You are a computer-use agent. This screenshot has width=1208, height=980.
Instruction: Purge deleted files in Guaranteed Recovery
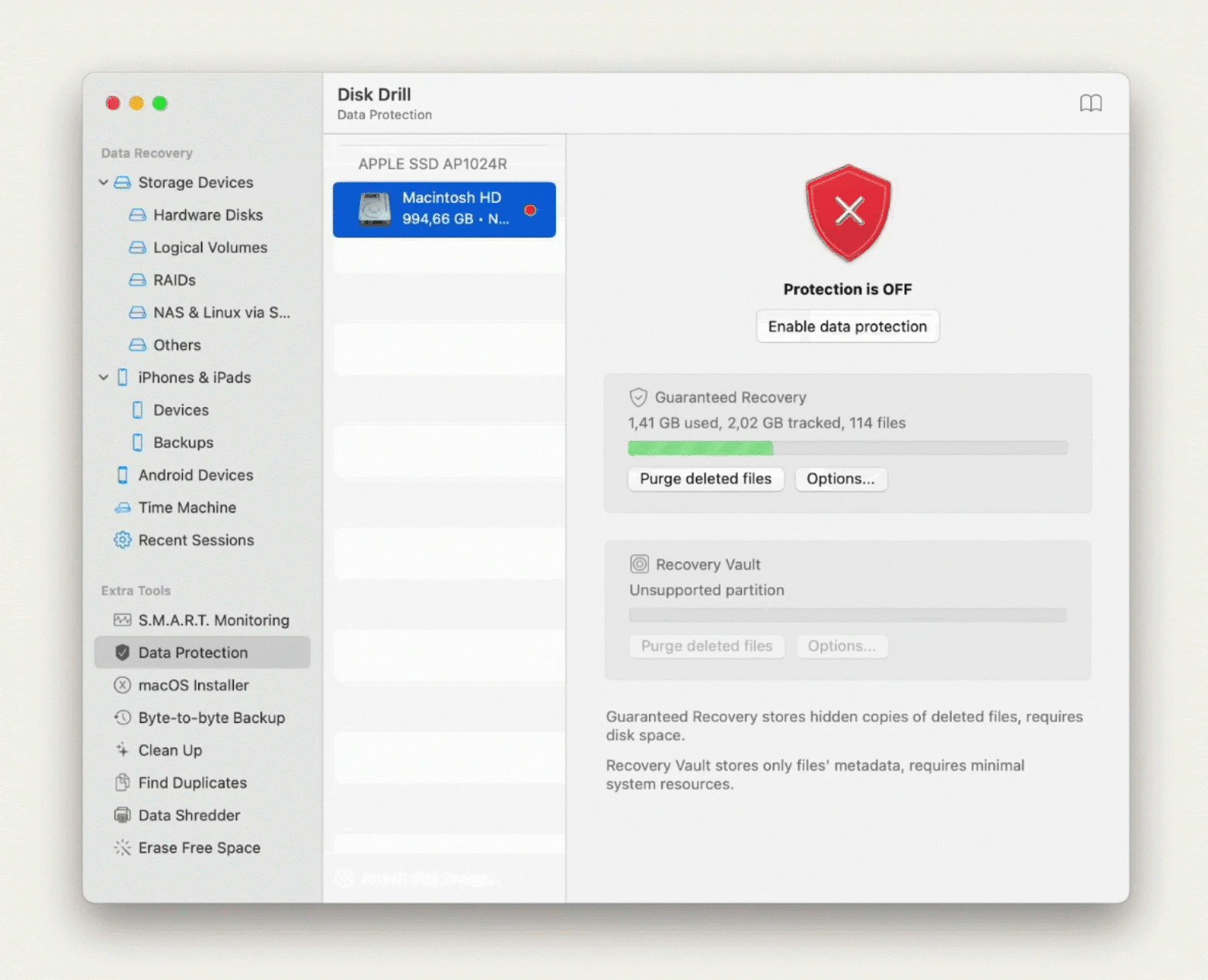(705, 479)
